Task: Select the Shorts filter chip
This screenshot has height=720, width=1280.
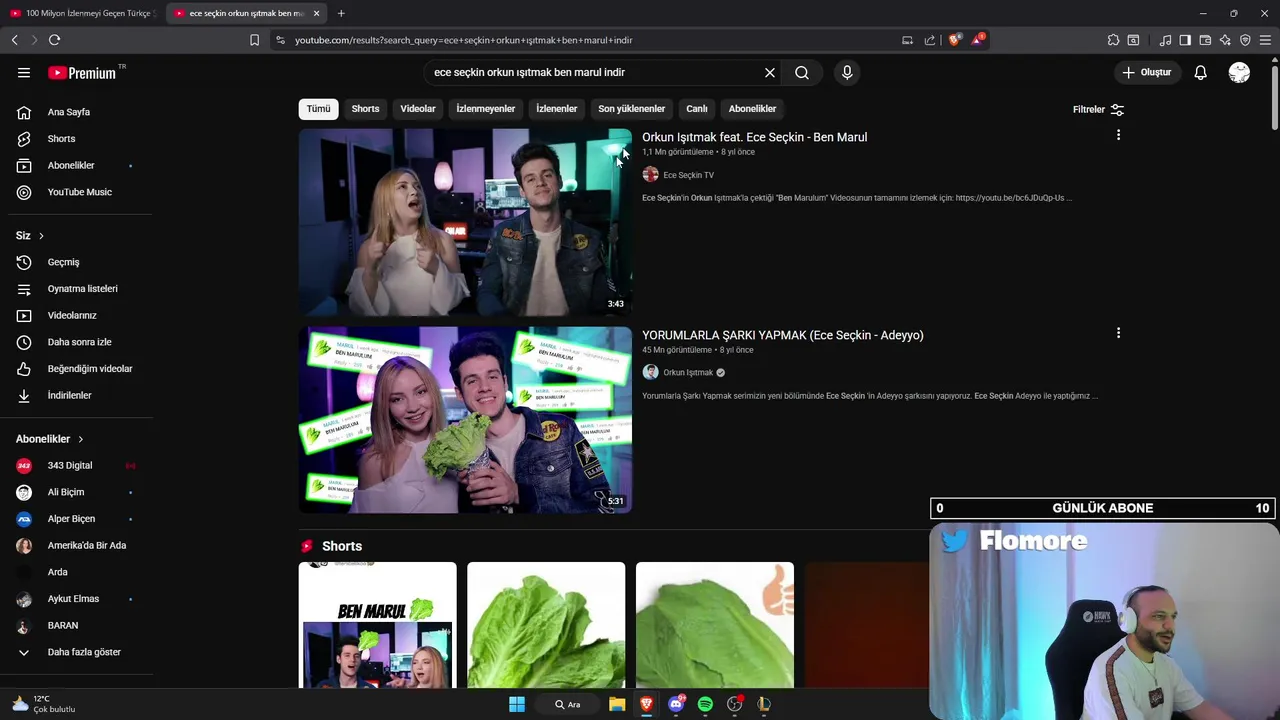Action: pos(365,109)
